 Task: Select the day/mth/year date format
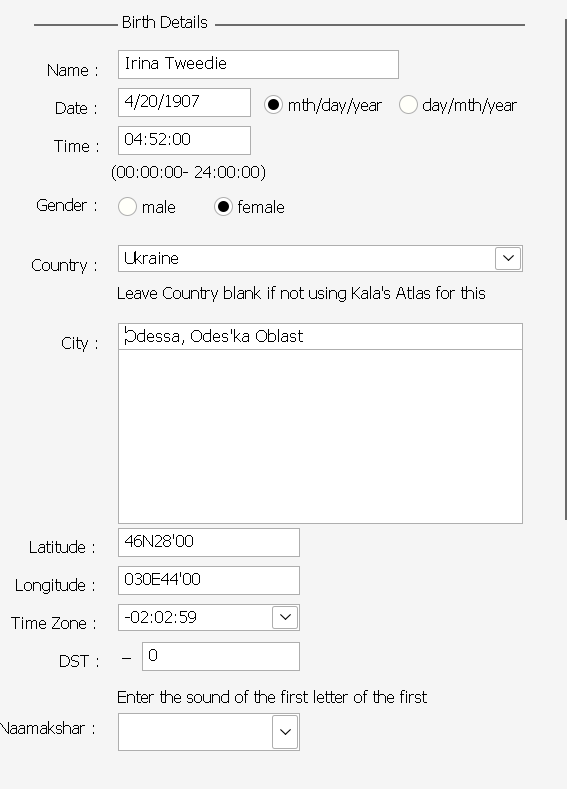tap(408, 105)
